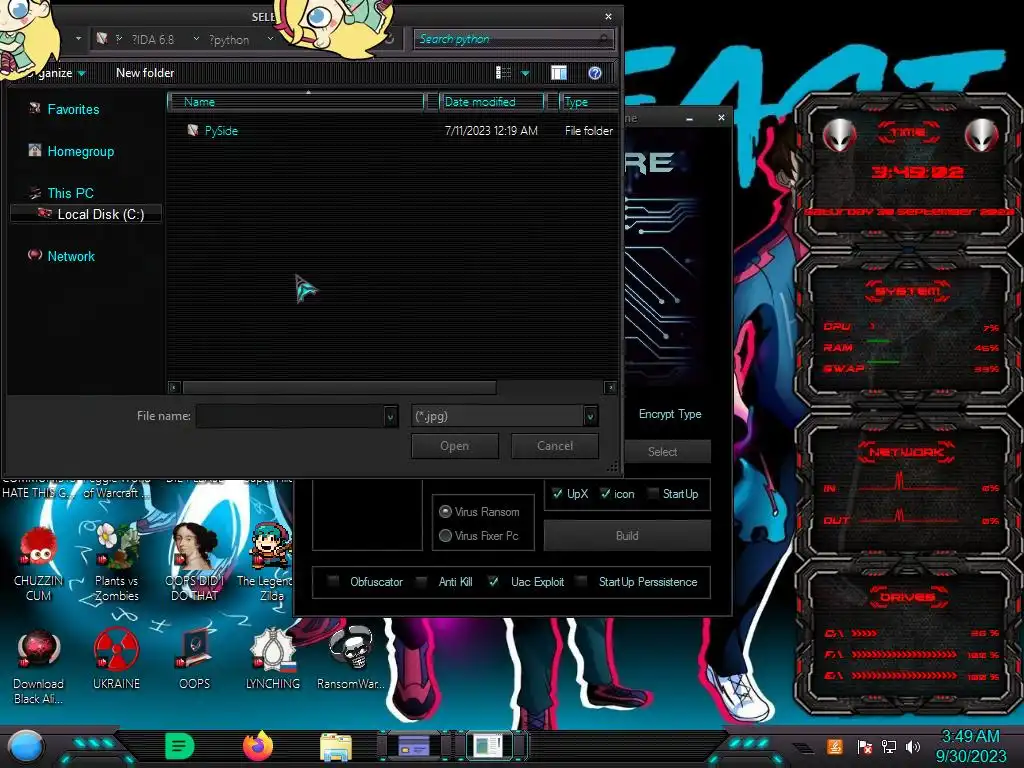Click the Start orb on taskbar
The height and width of the screenshot is (768, 1024).
click(25, 747)
